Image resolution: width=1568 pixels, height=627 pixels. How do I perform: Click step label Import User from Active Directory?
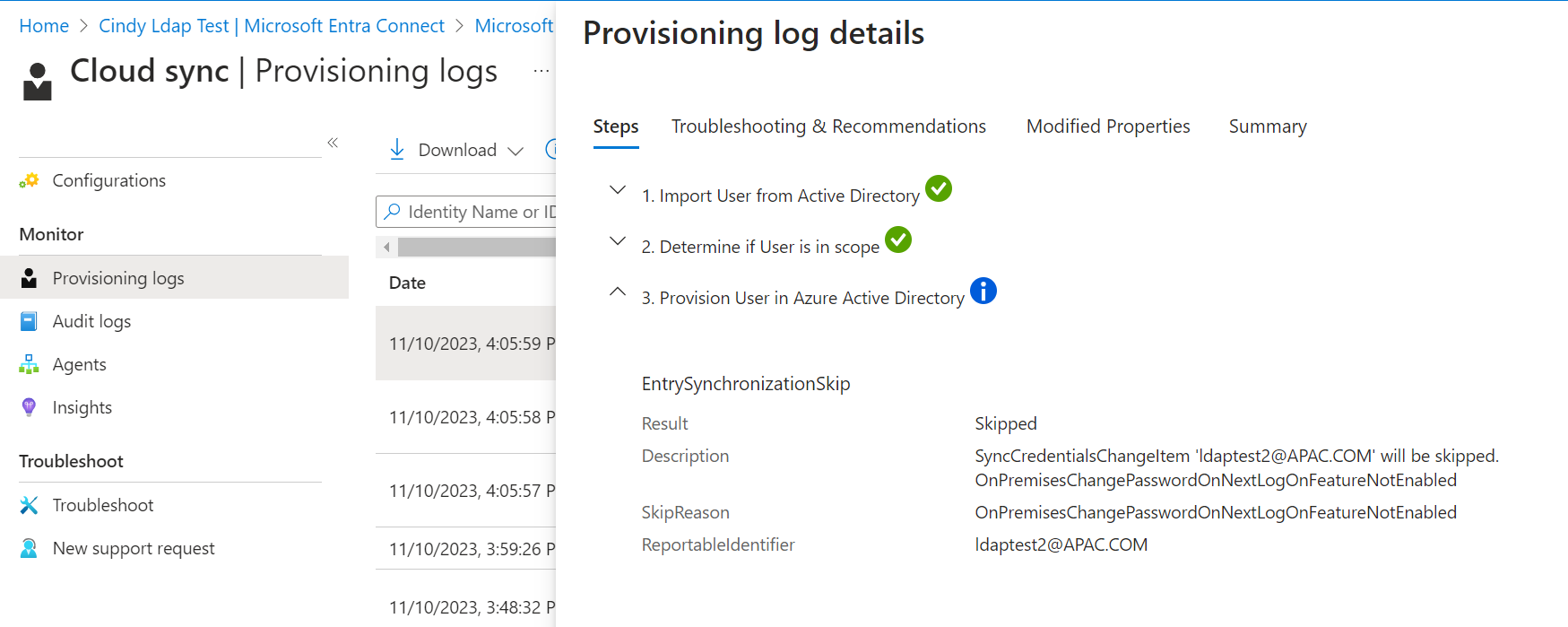pos(781,196)
